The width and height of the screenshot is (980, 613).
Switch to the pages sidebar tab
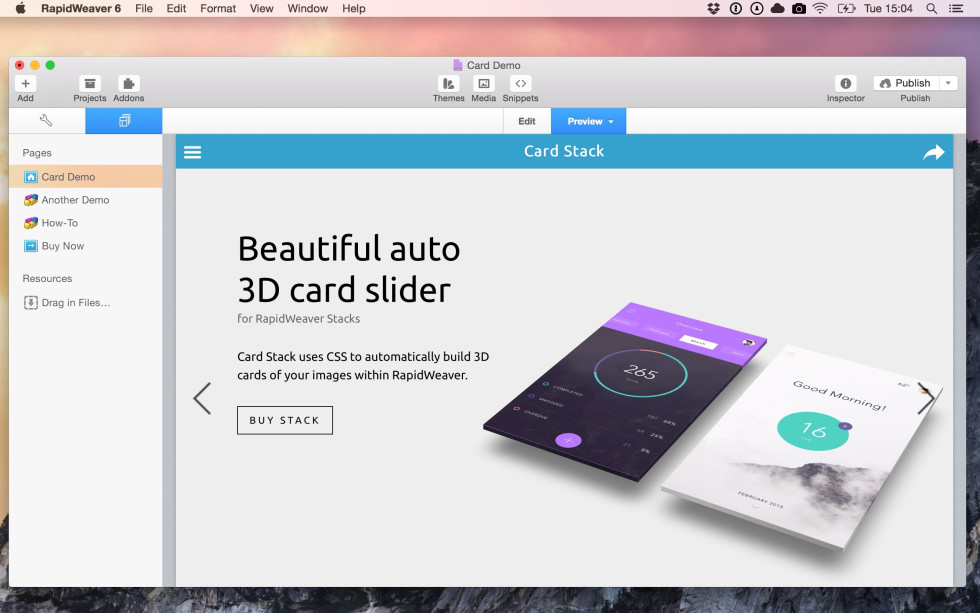[x=124, y=121]
